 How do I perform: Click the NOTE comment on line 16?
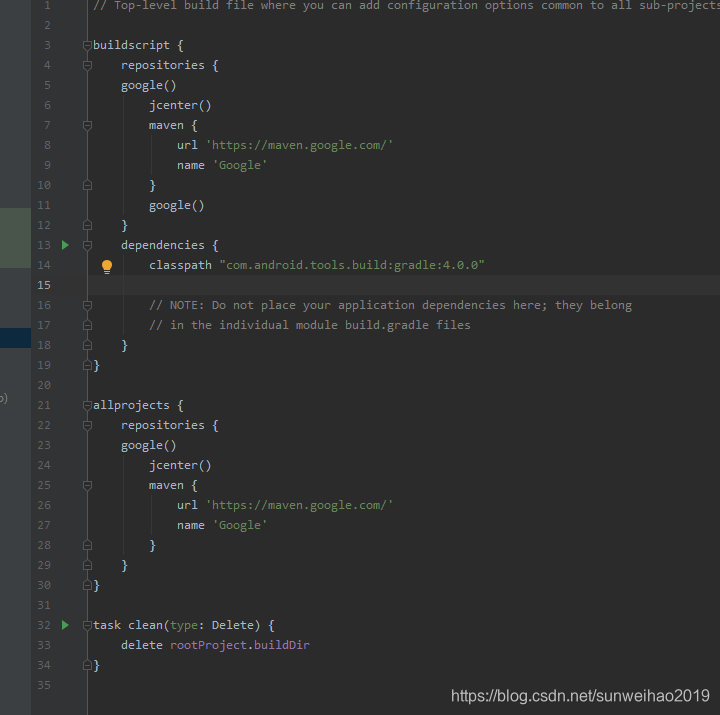(390, 305)
